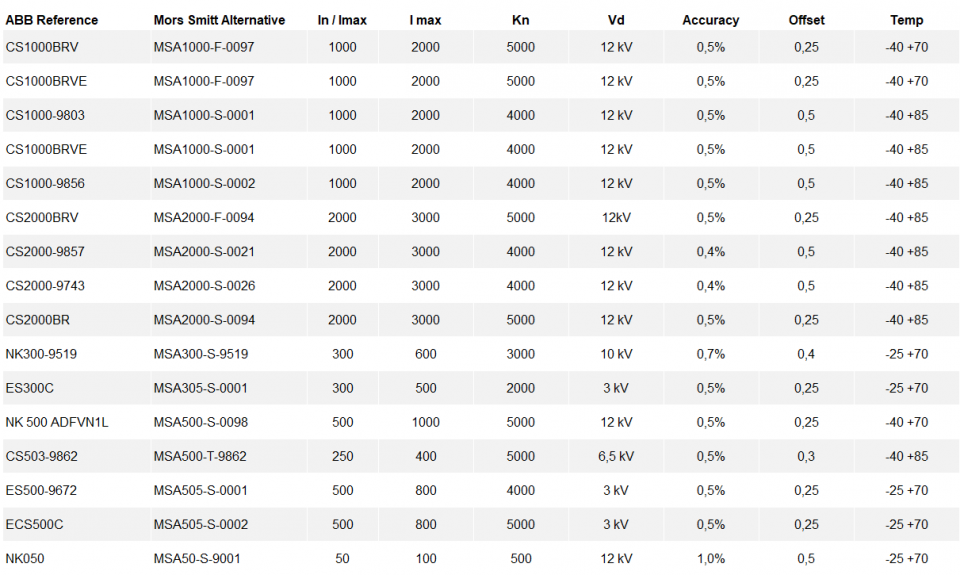Select the CS2000-9857 reference cell
960x575 pixels.
point(45,252)
